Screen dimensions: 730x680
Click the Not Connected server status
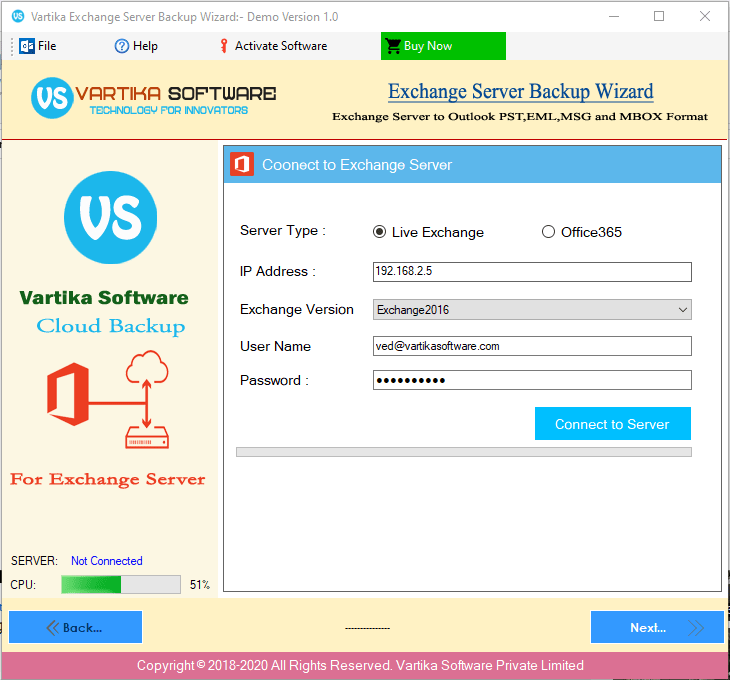coord(107,561)
